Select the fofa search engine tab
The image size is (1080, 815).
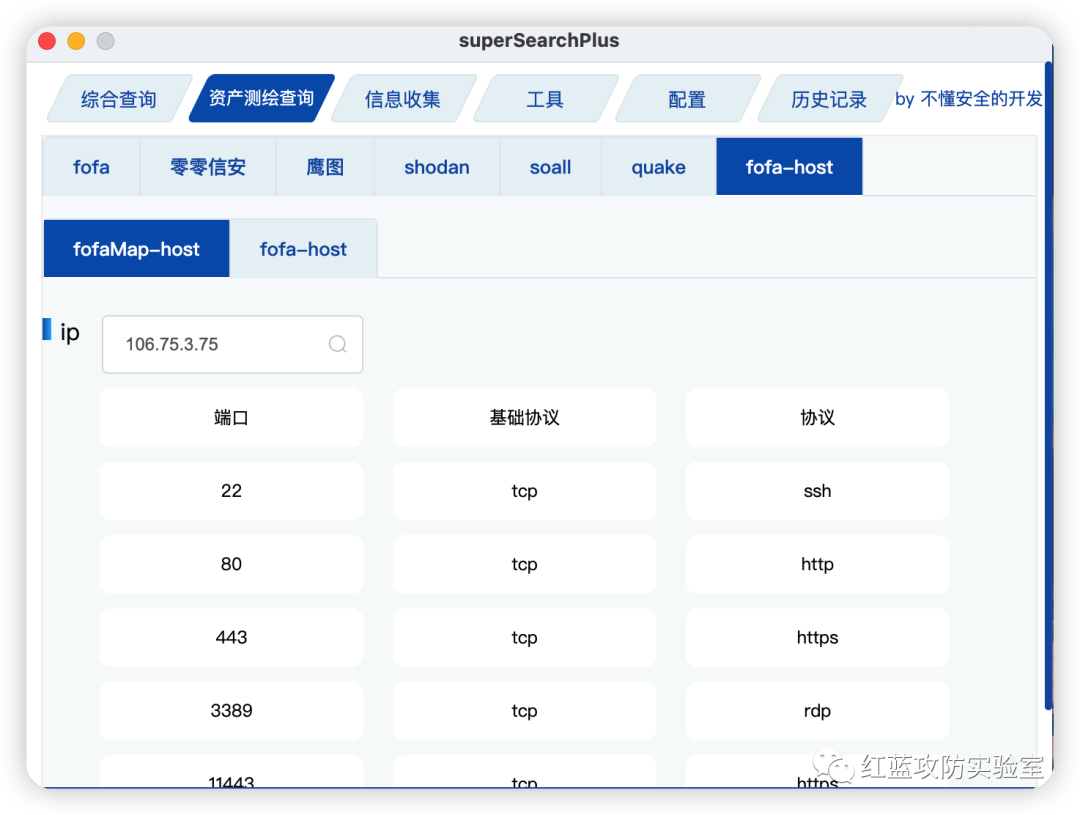pyautogui.click(x=92, y=167)
